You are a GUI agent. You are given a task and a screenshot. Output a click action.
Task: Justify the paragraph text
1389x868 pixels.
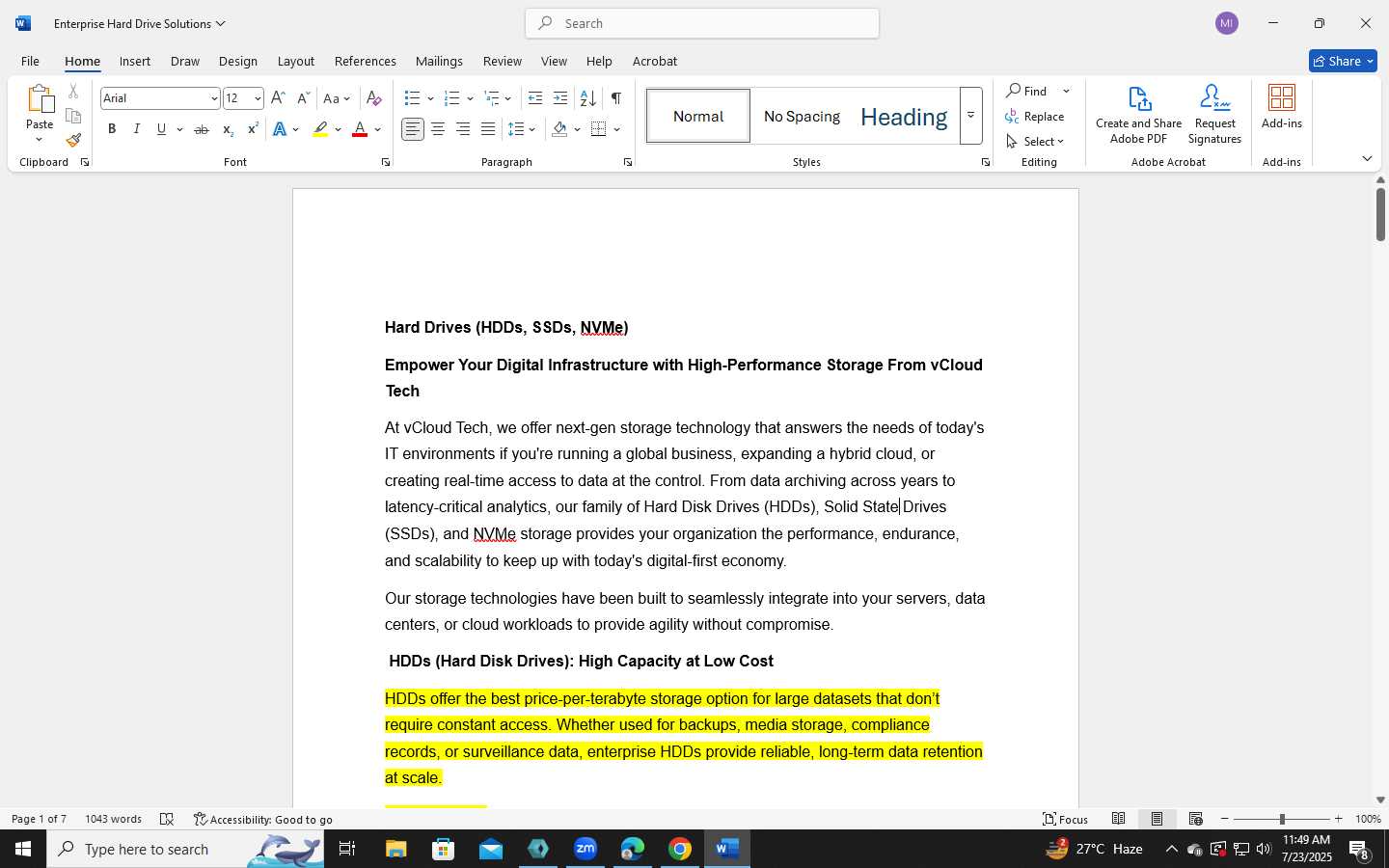coord(488,129)
